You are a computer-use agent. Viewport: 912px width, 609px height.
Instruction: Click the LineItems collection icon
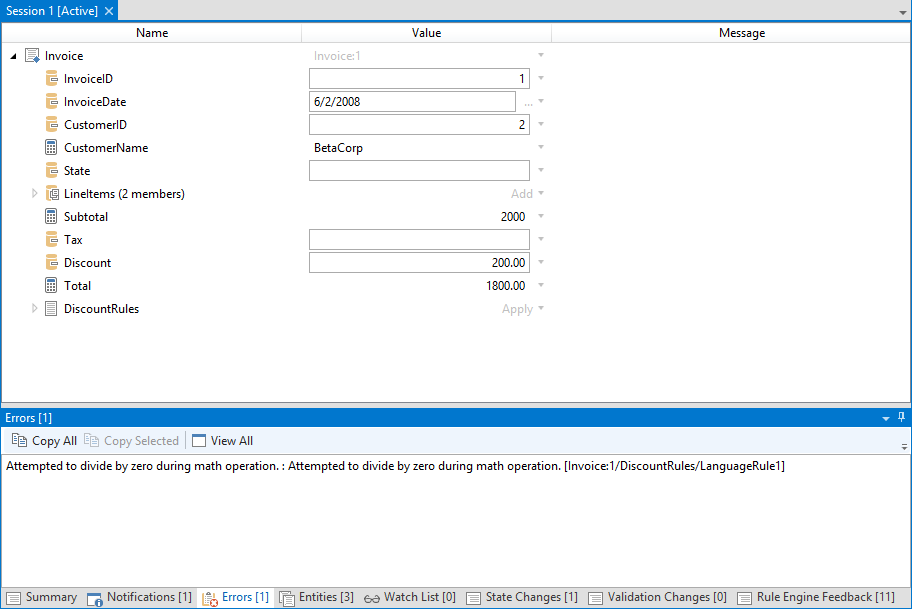(52, 194)
